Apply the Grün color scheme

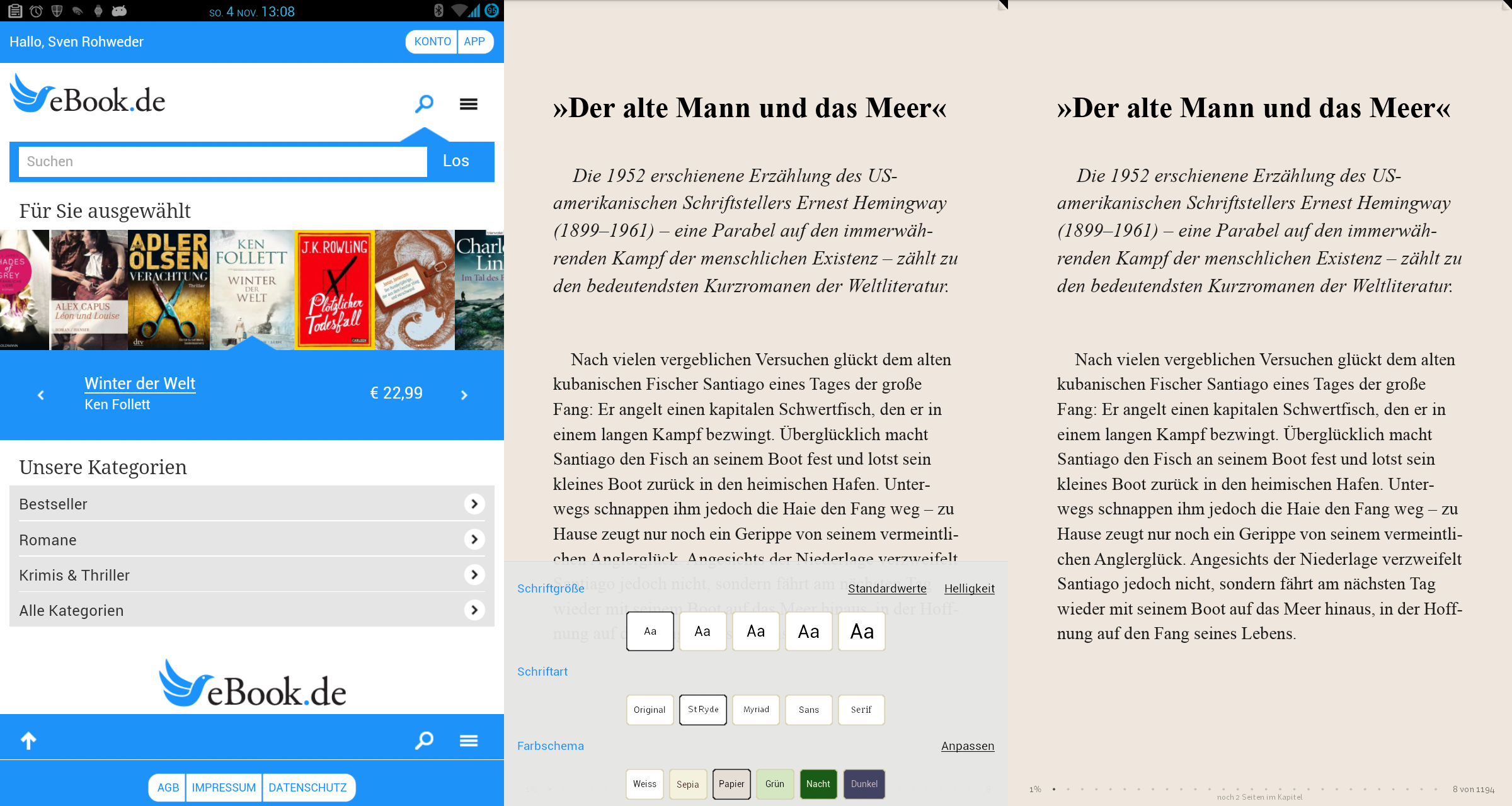[x=775, y=784]
